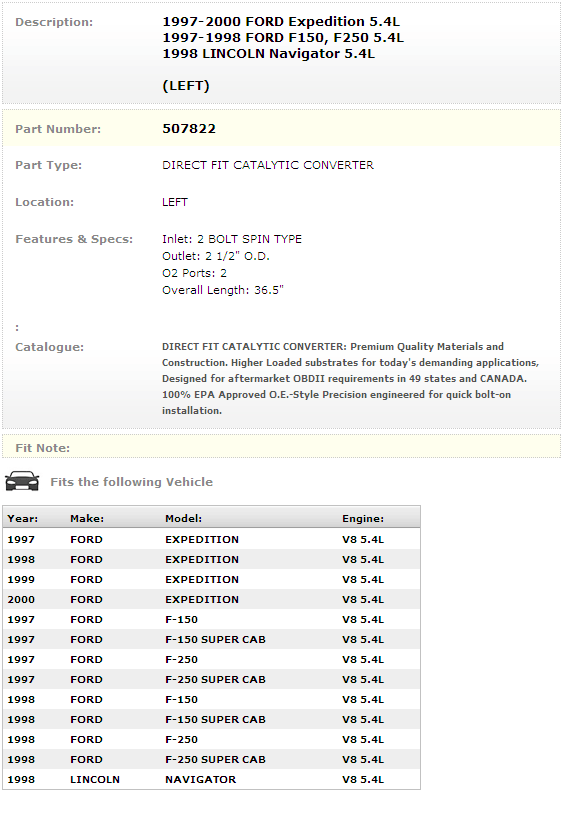Click the Year column header

[x=22, y=518]
